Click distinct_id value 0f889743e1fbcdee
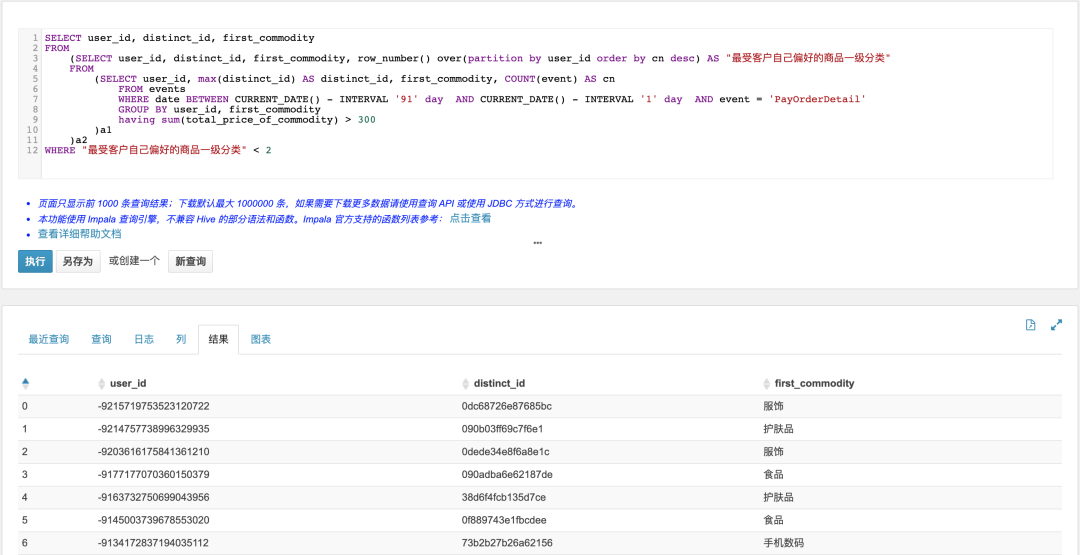The height and width of the screenshot is (555, 1080). pyautogui.click(x=503, y=520)
